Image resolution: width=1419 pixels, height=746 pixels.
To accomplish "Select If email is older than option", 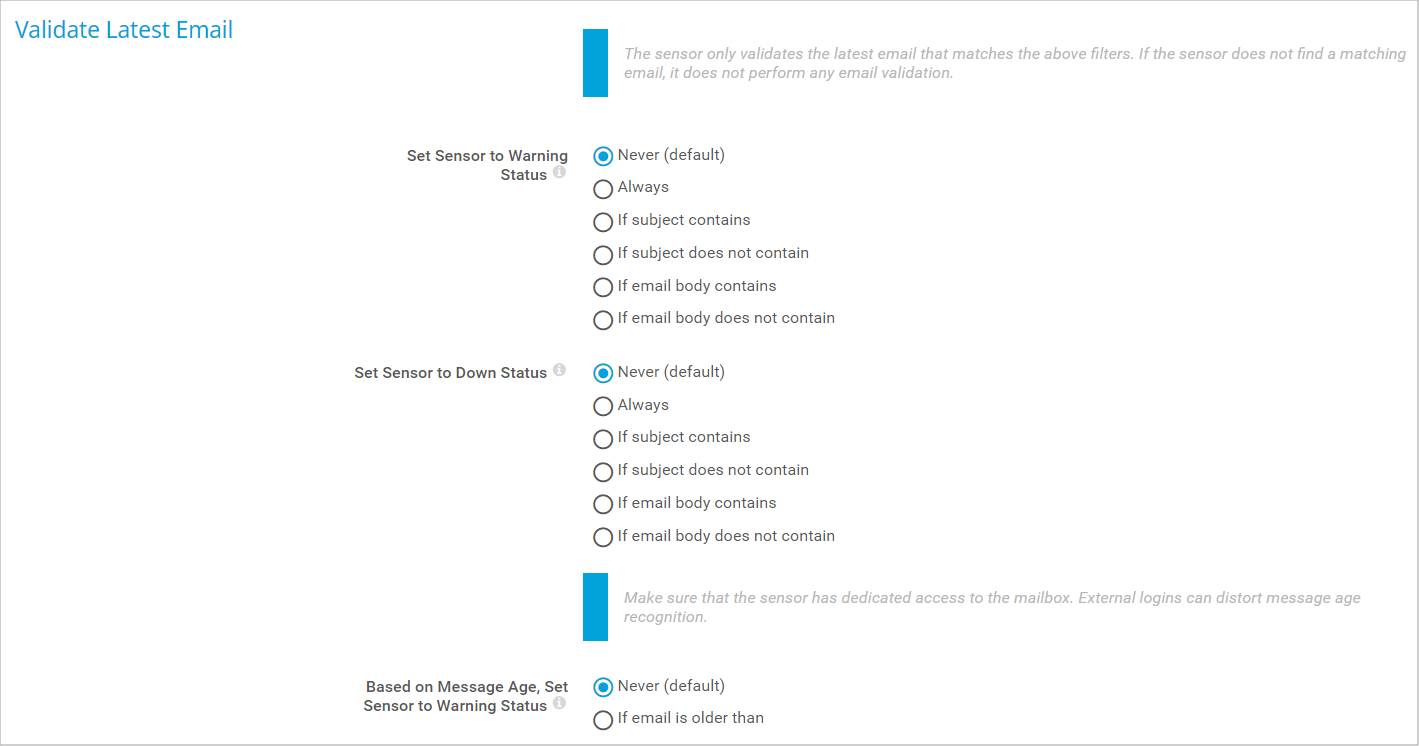I will click(x=603, y=720).
